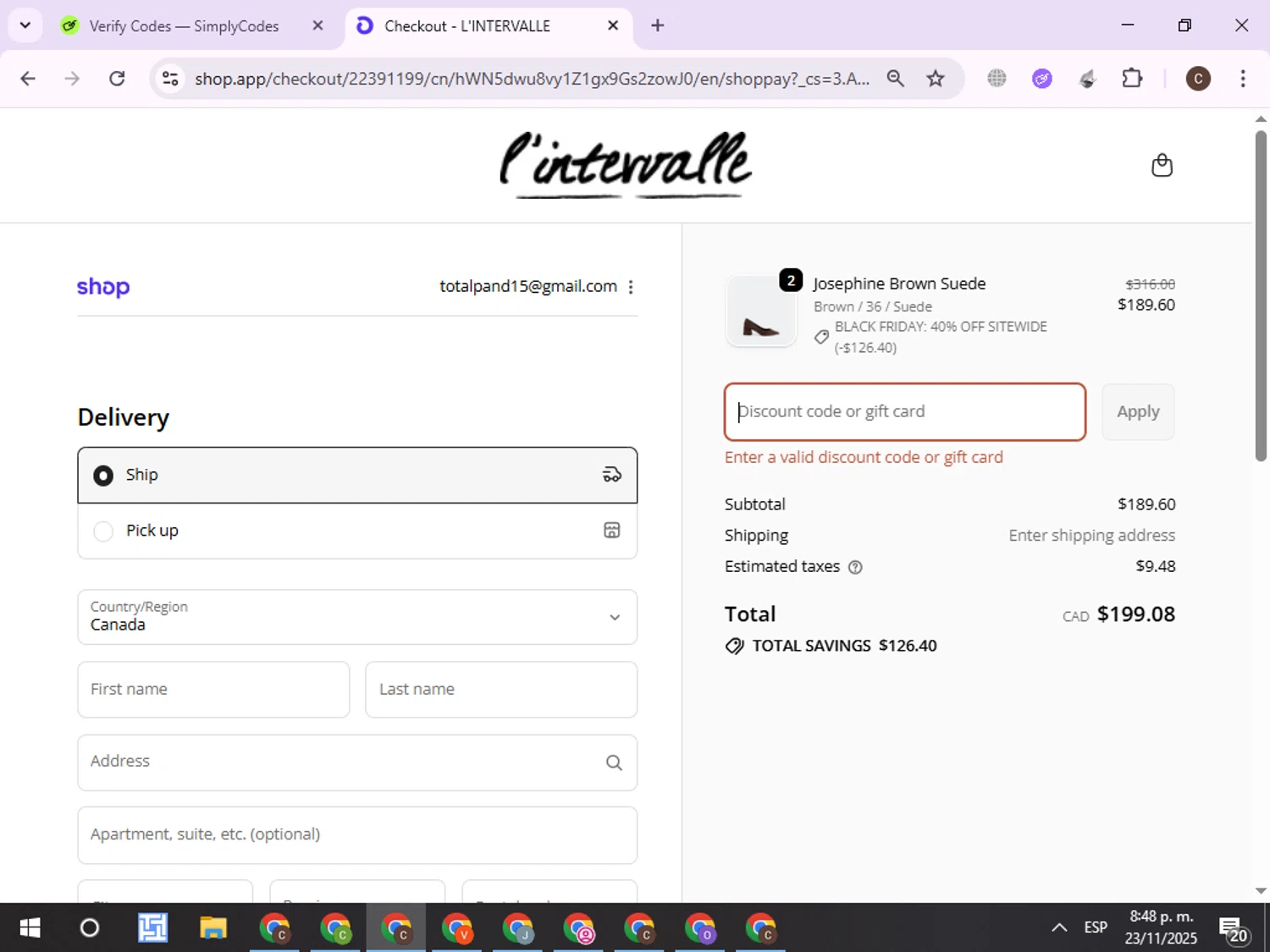This screenshot has width=1270, height=952.
Task: Click the Shop logo
Action: coord(103,287)
